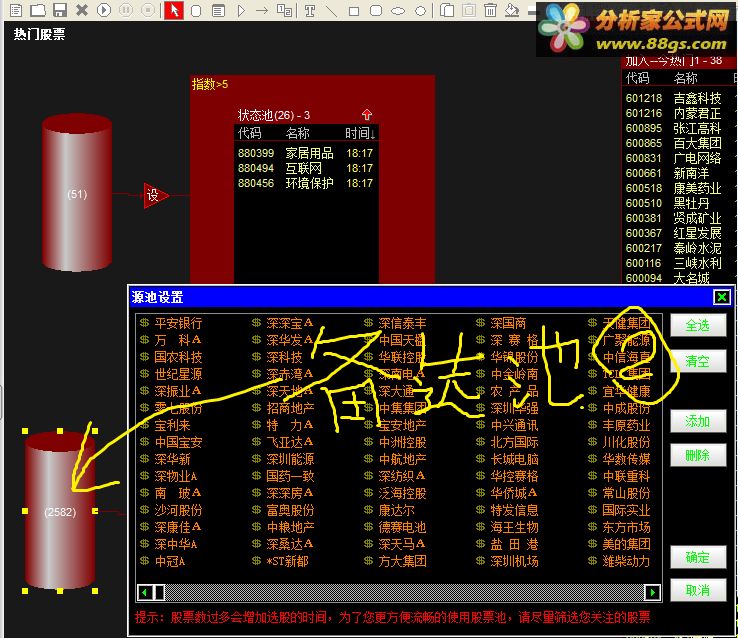Viewport: 738px width, 638px height.
Task: Start running with the play icon
Action: click(x=104, y=10)
